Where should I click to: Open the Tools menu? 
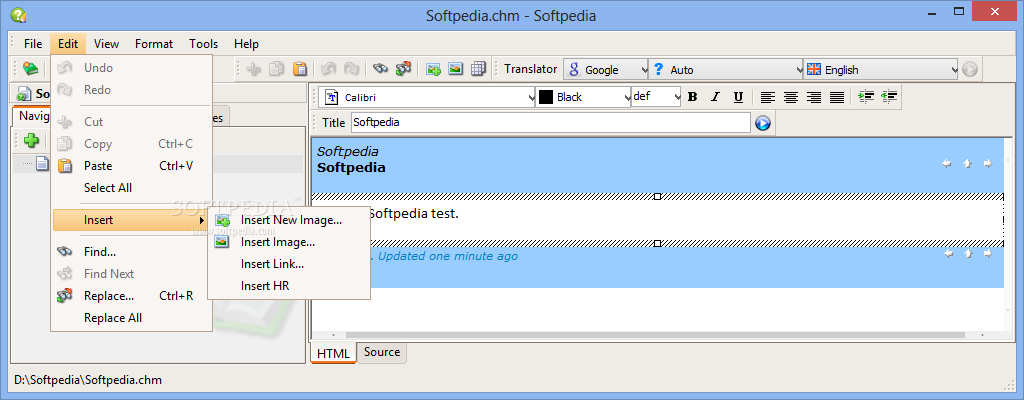pos(204,44)
